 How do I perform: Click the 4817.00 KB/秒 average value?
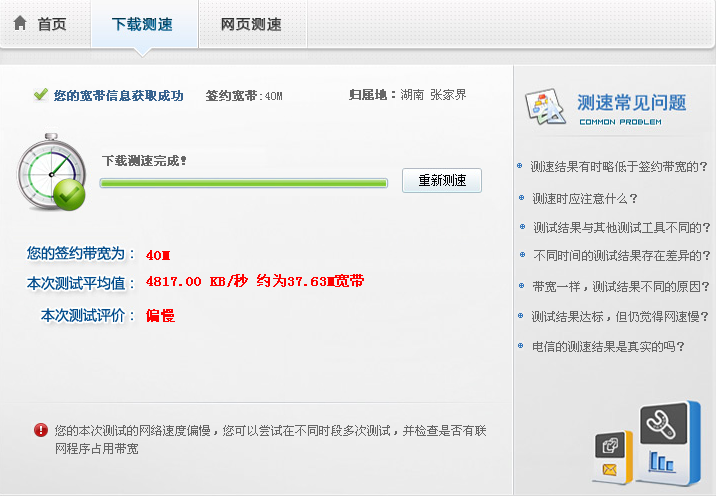(x=197, y=281)
